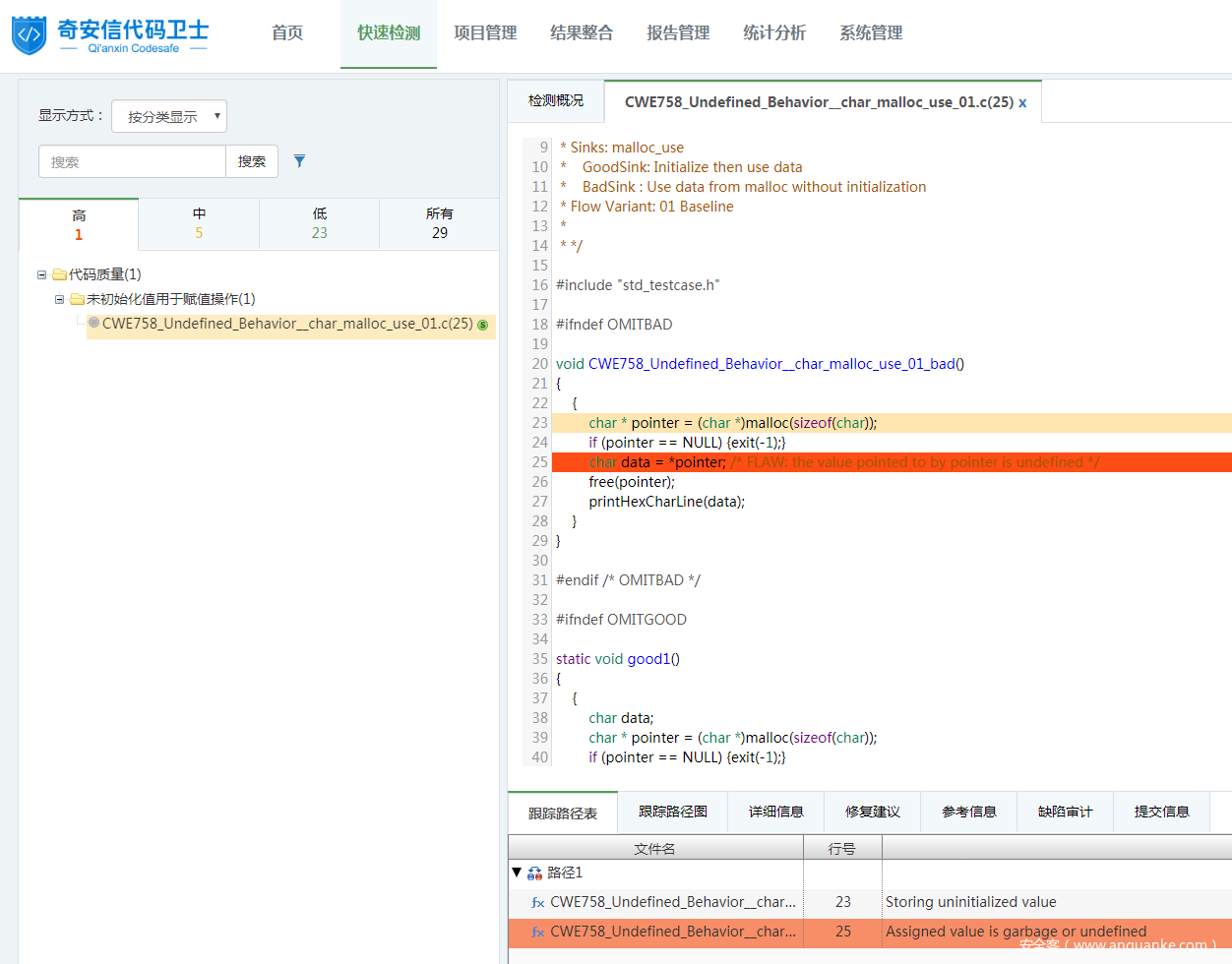Open the 项目管理 menu in the top navigation
The width and height of the screenshot is (1232, 964).
[x=485, y=33]
